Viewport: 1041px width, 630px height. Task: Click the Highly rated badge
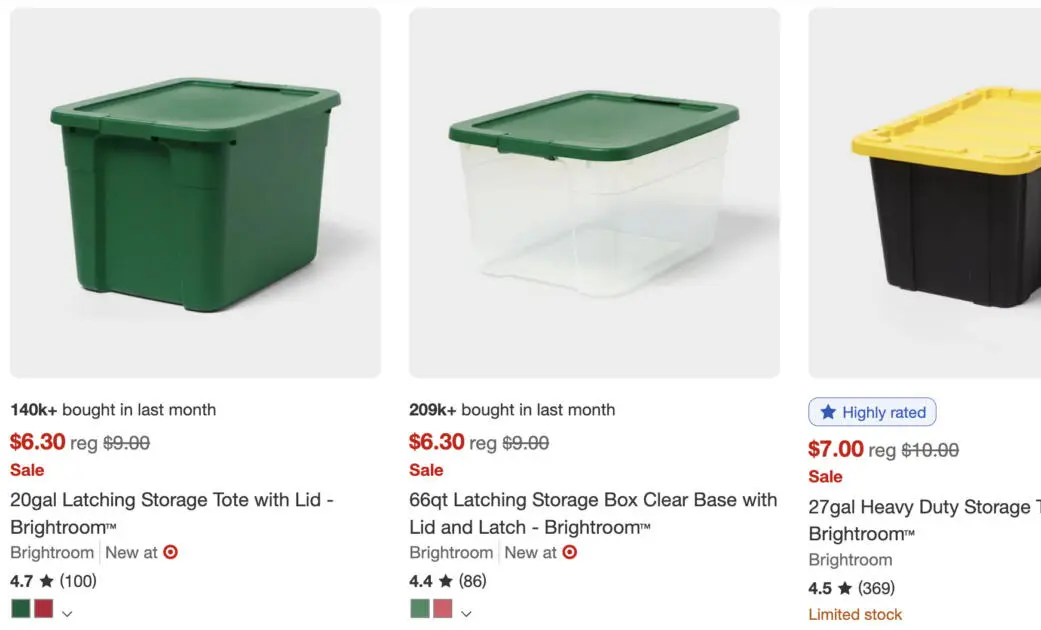872,412
